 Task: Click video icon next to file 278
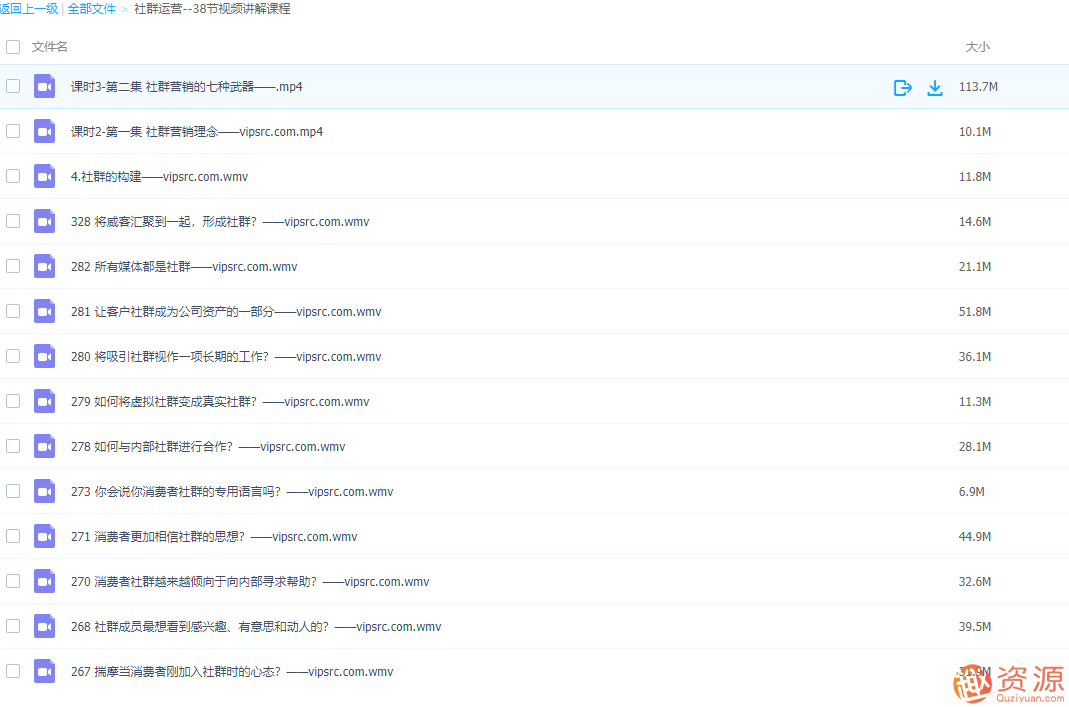pyautogui.click(x=44, y=447)
